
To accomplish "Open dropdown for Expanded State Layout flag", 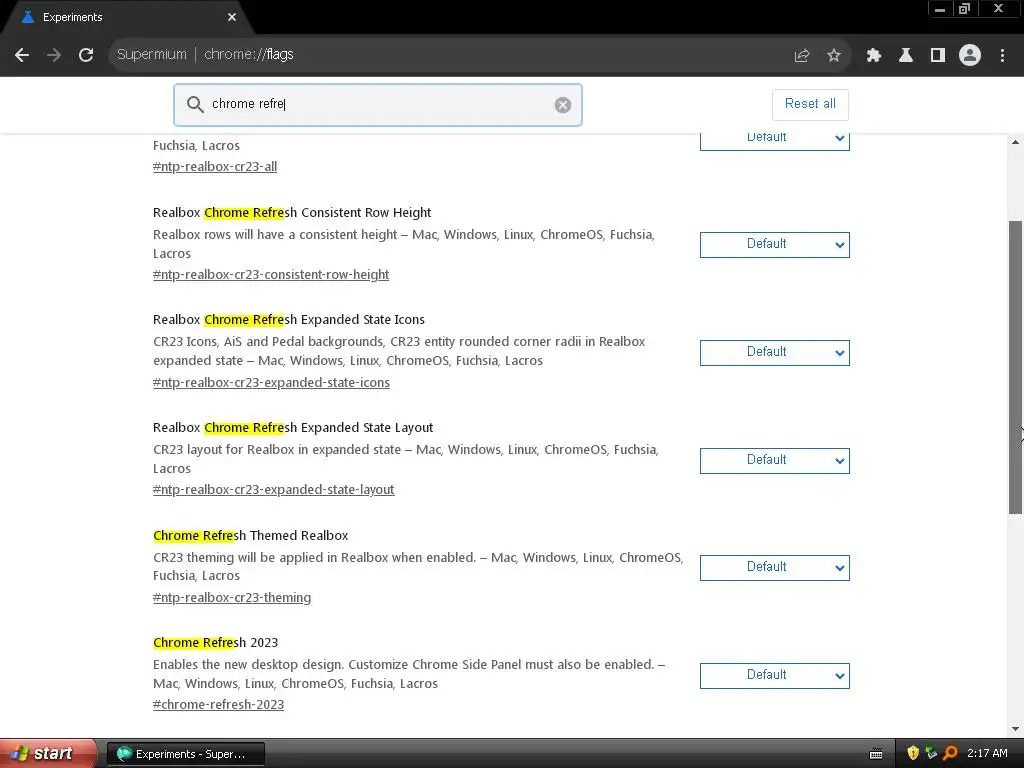I will pos(775,461).
